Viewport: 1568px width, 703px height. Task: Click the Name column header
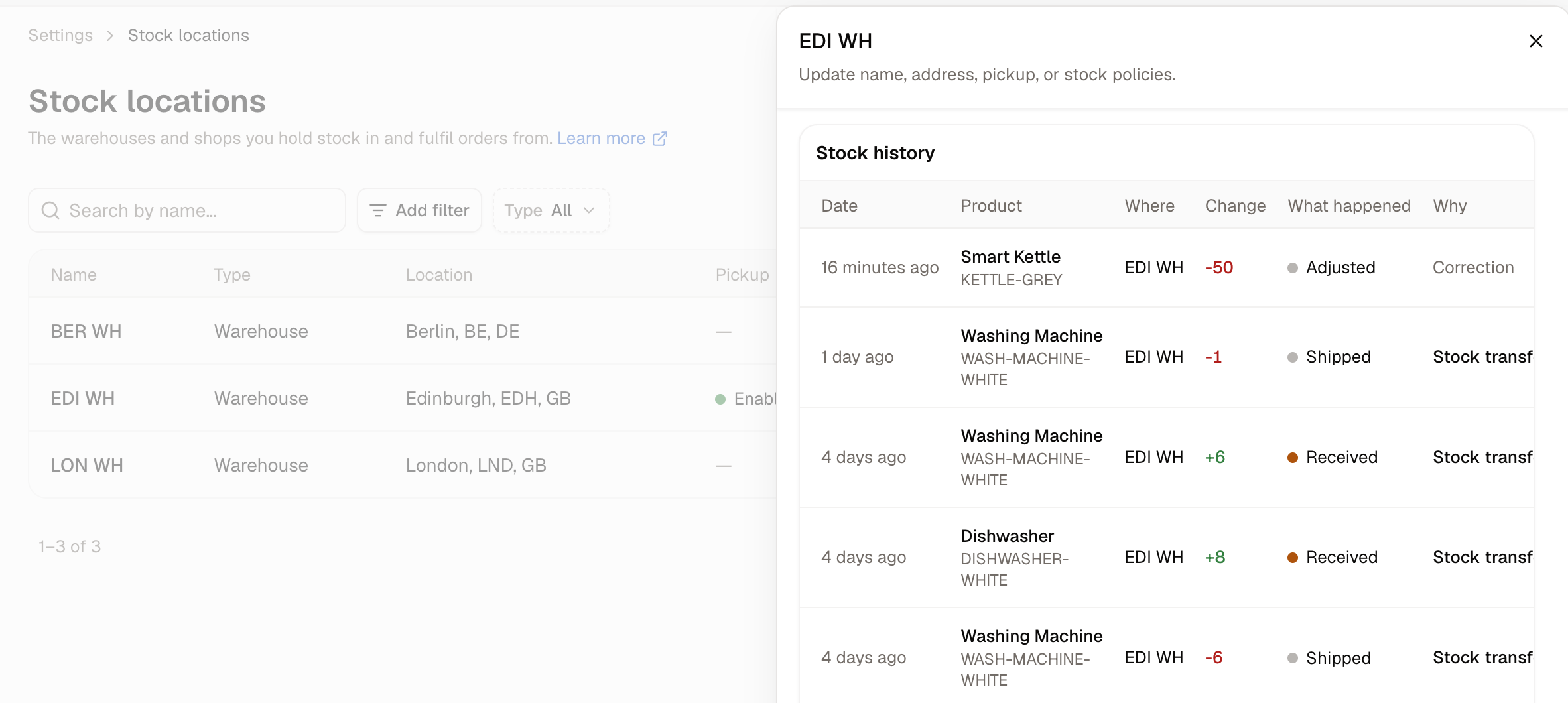pyautogui.click(x=74, y=275)
